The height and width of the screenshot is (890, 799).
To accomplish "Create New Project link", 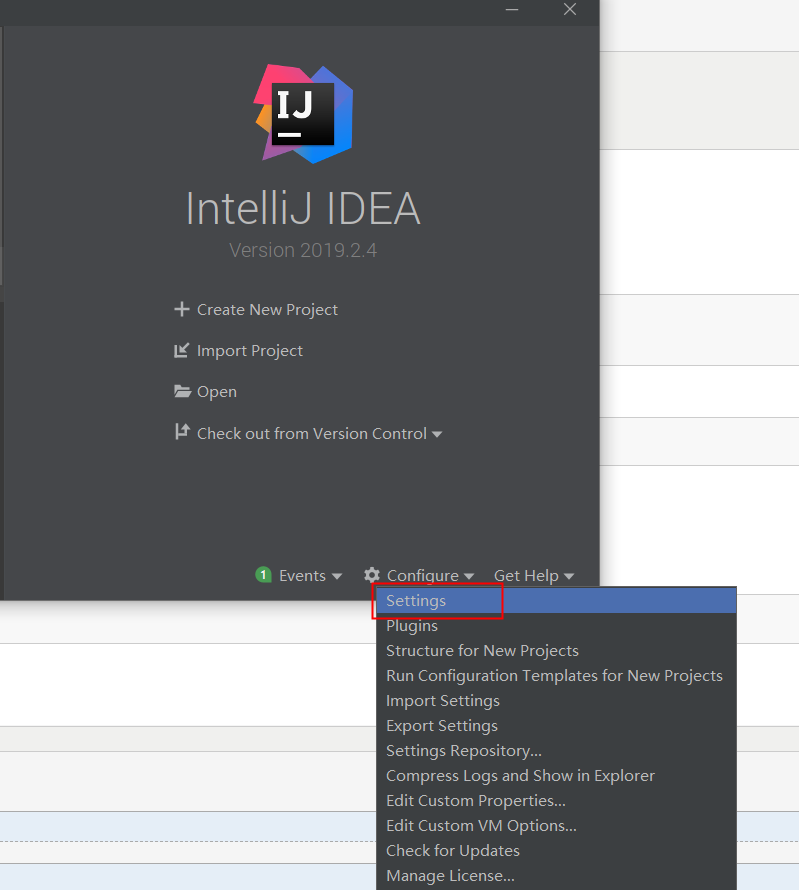I will click(x=267, y=310).
